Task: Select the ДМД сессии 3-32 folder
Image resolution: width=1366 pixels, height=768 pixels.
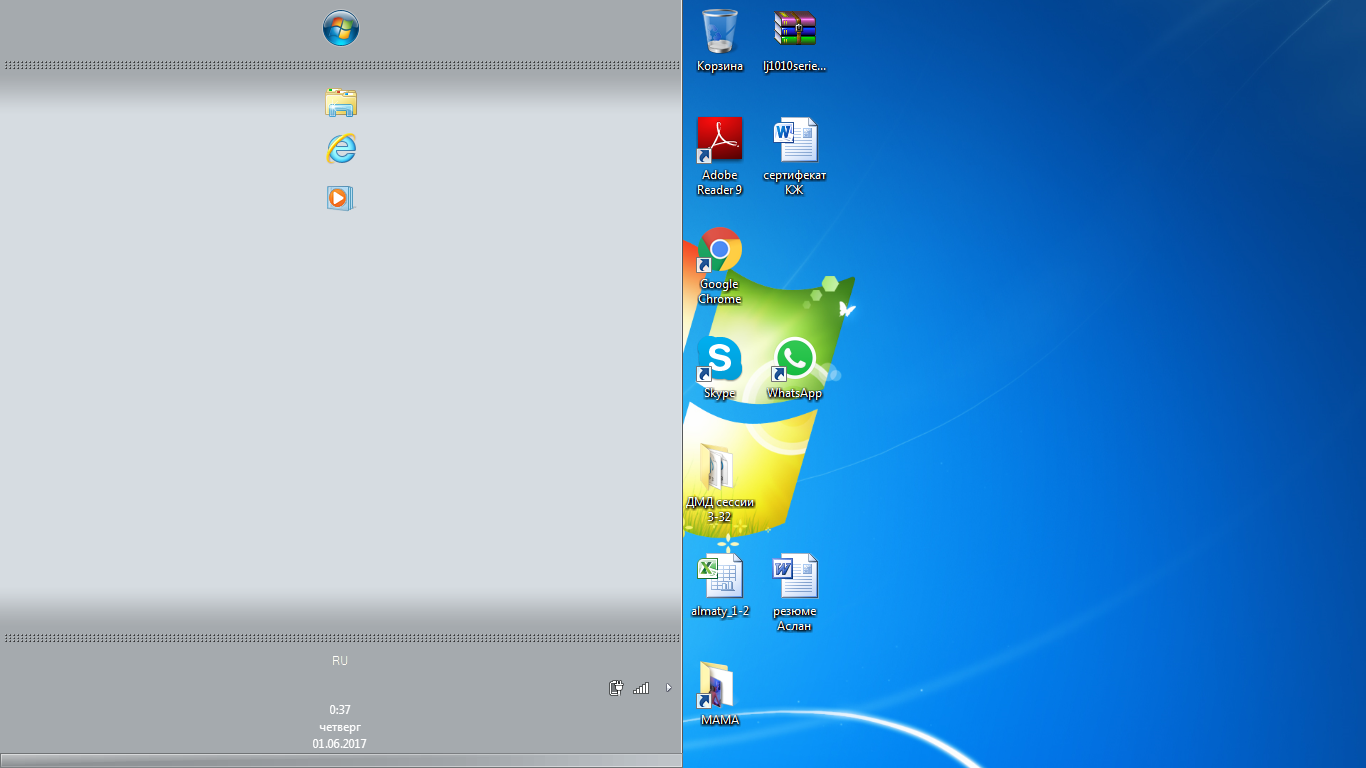Action: pos(720,483)
